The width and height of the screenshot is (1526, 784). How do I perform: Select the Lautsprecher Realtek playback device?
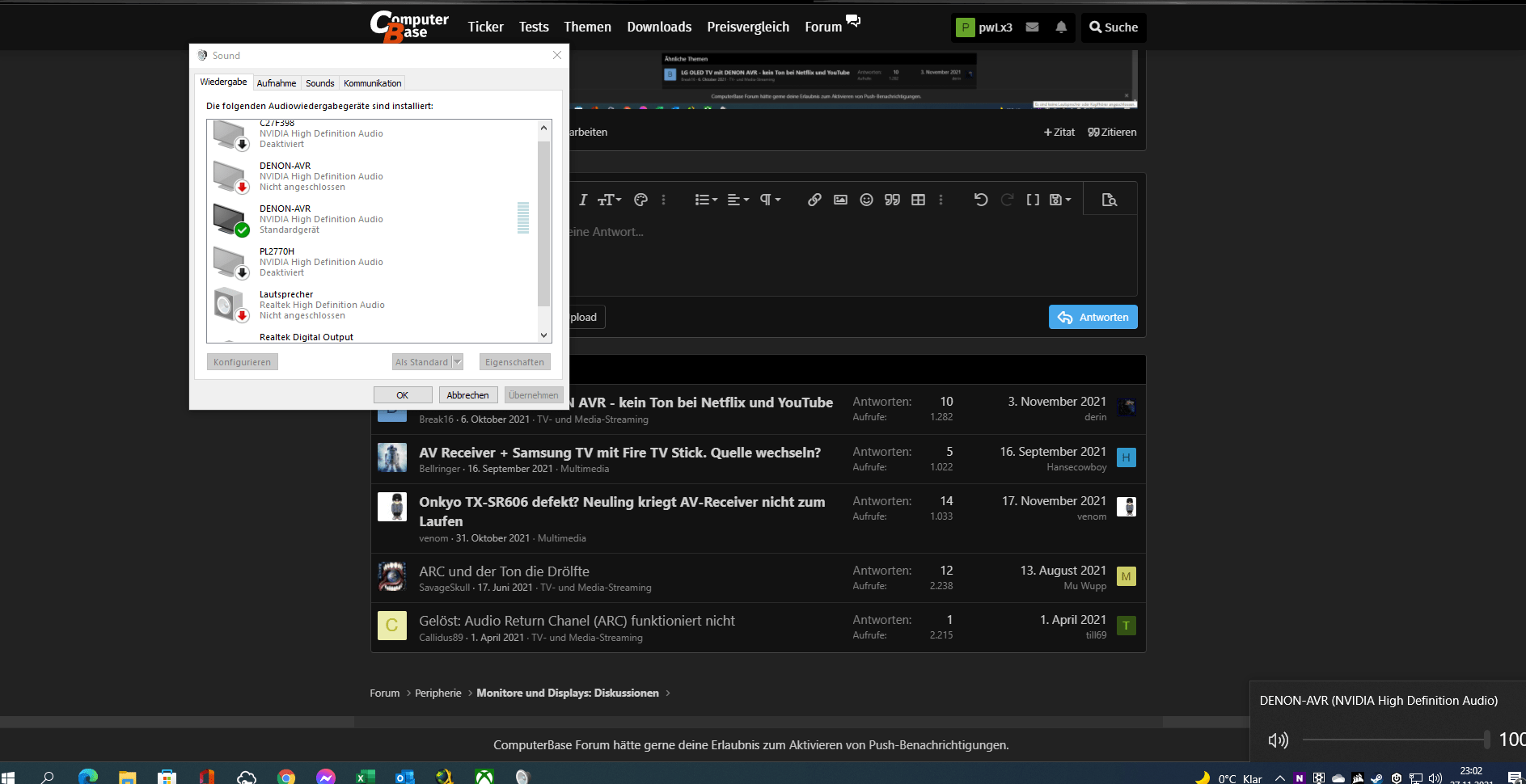374,305
